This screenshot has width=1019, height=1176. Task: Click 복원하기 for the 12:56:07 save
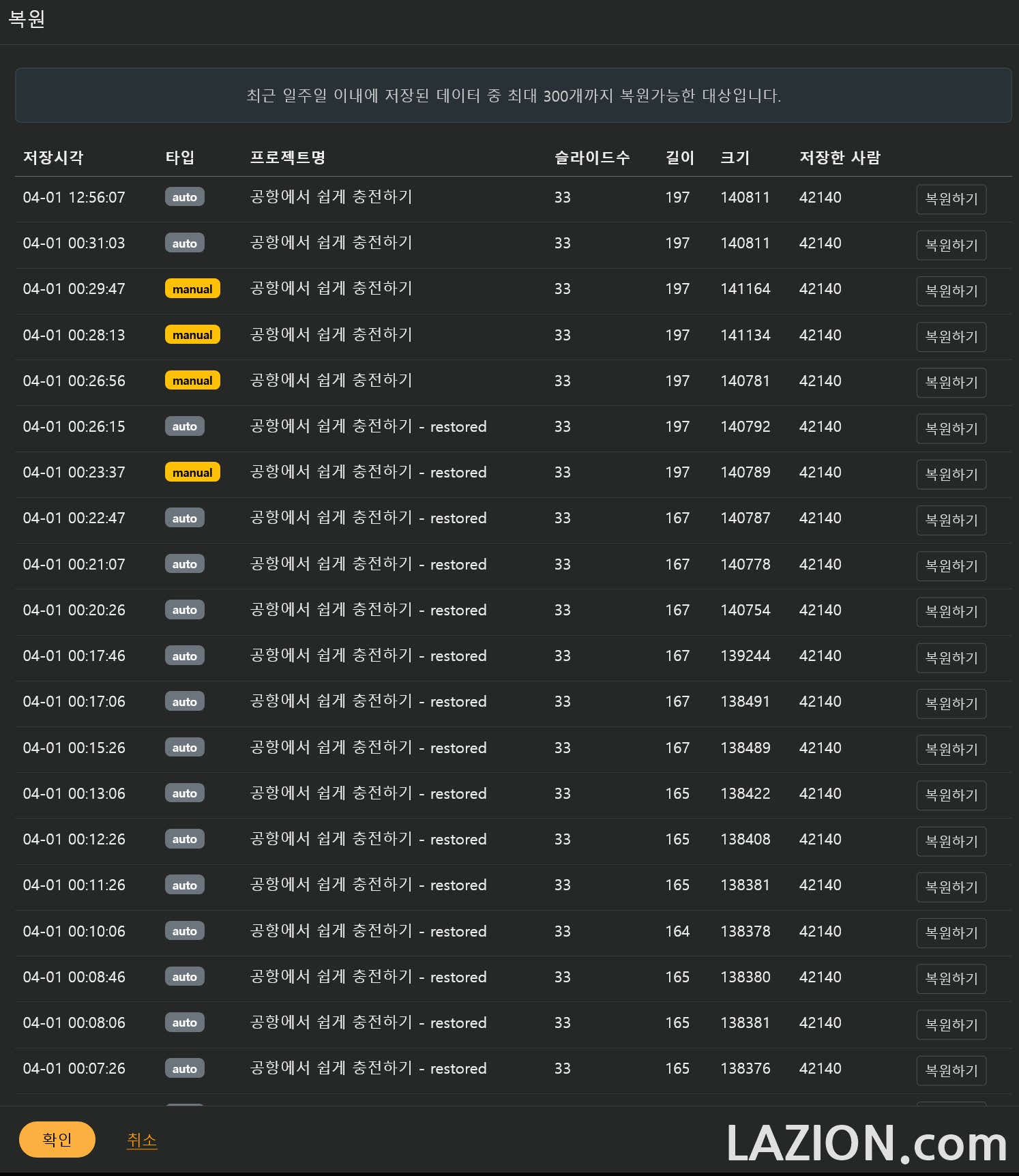pos(951,199)
